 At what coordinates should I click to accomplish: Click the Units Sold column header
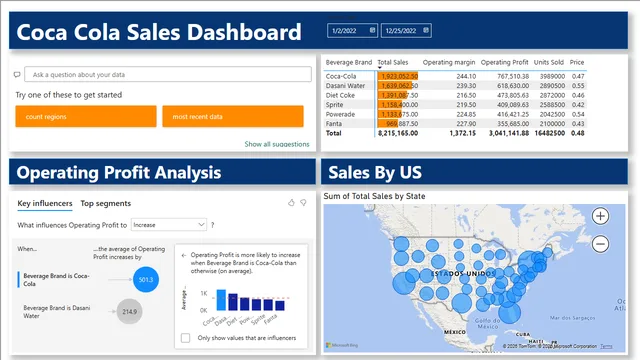(x=549, y=62)
